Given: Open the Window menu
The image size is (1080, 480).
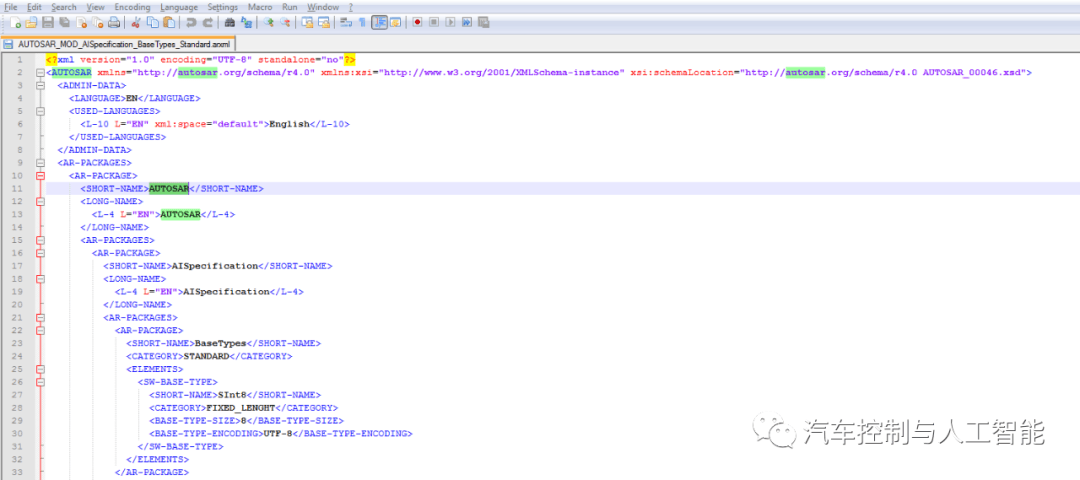Looking at the screenshot, I should (x=323, y=7).
